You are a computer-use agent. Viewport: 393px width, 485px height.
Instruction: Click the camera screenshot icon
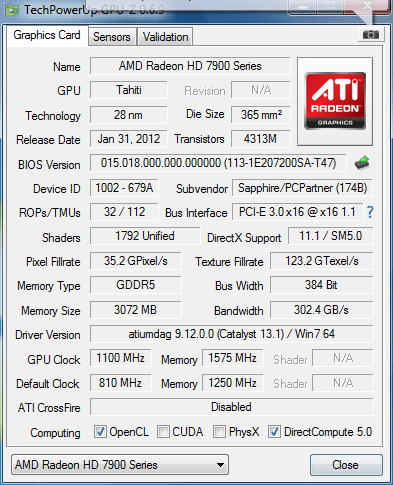(371, 35)
